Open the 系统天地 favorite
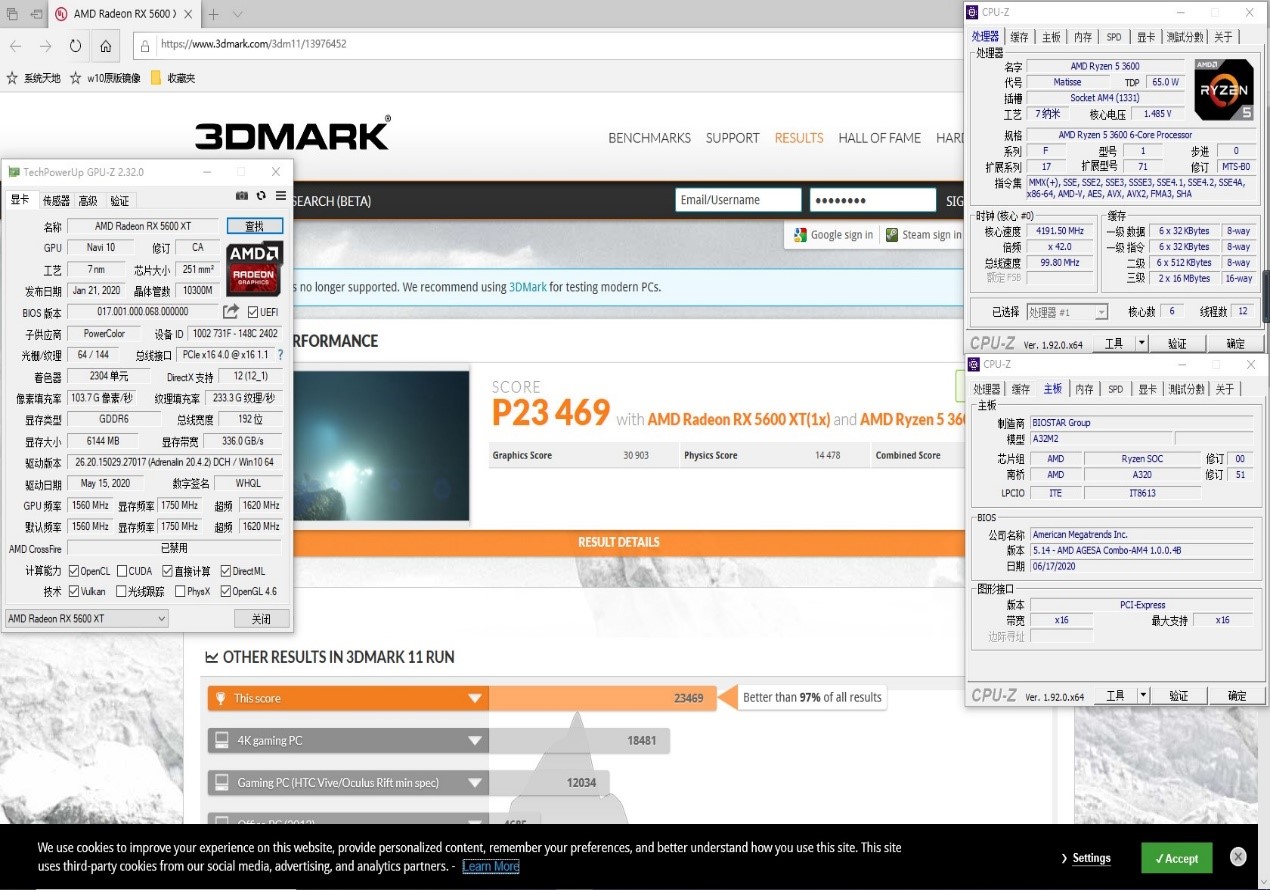Screen dimensions: 1270x890 [x=33, y=77]
